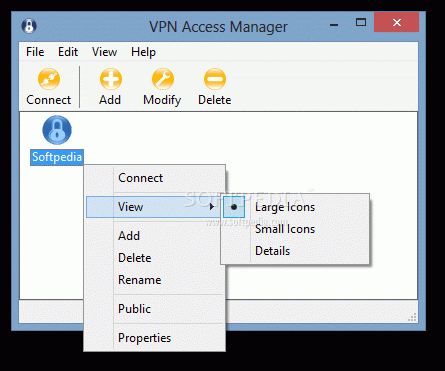Click the Add toolbar plus icon
This screenshot has height=371, width=445.
coord(111,79)
